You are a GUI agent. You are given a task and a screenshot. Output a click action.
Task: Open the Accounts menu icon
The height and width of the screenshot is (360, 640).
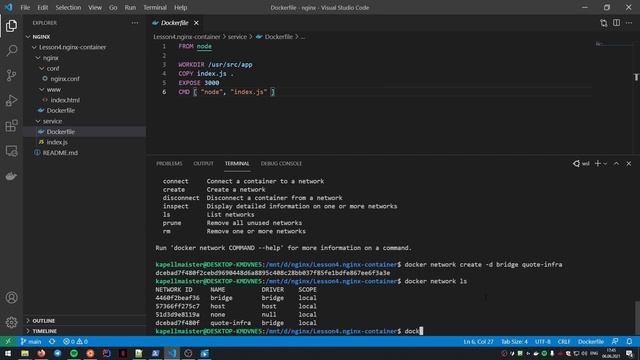(x=11, y=298)
